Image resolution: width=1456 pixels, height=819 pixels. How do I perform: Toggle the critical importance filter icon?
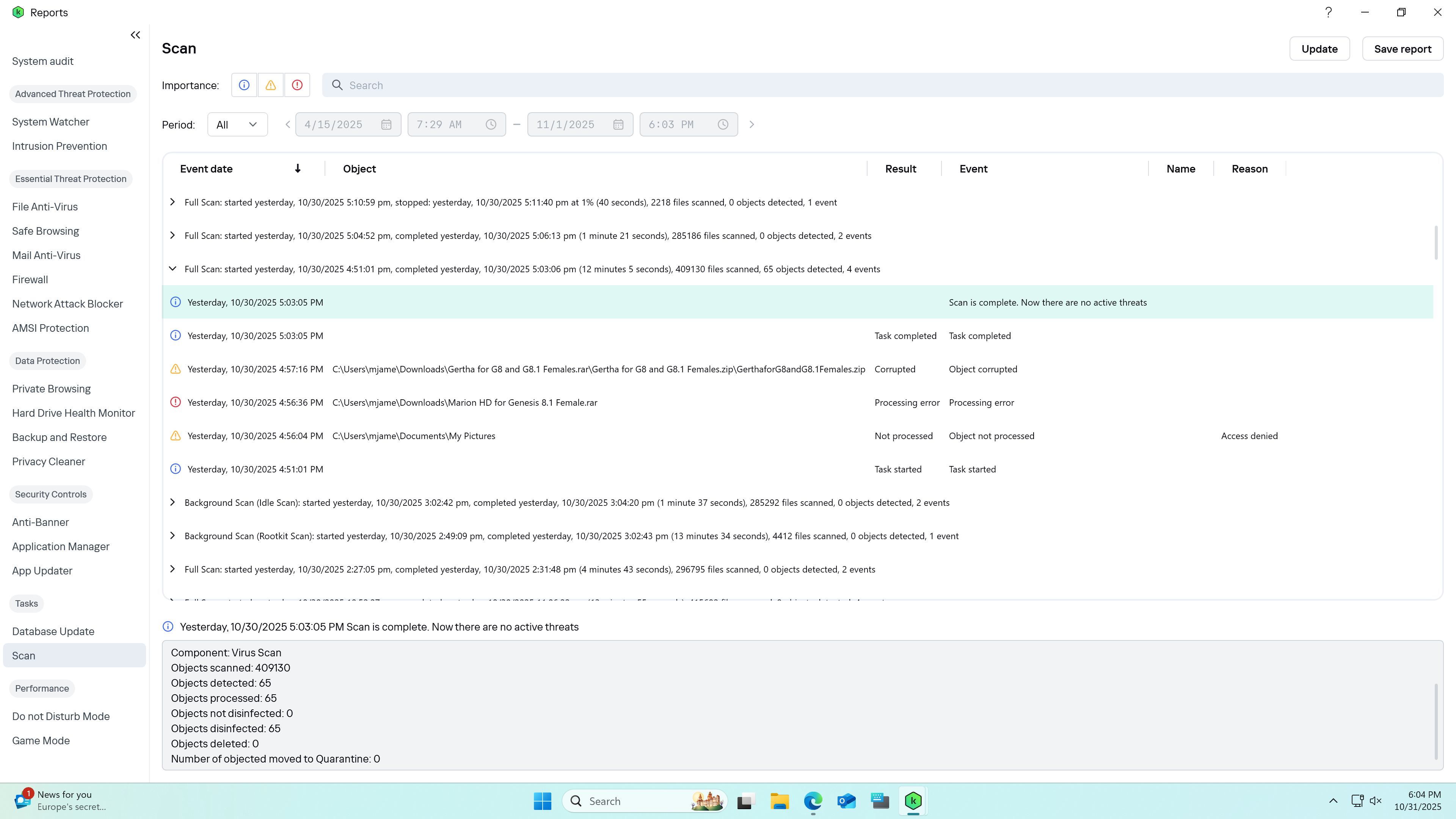(297, 85)
